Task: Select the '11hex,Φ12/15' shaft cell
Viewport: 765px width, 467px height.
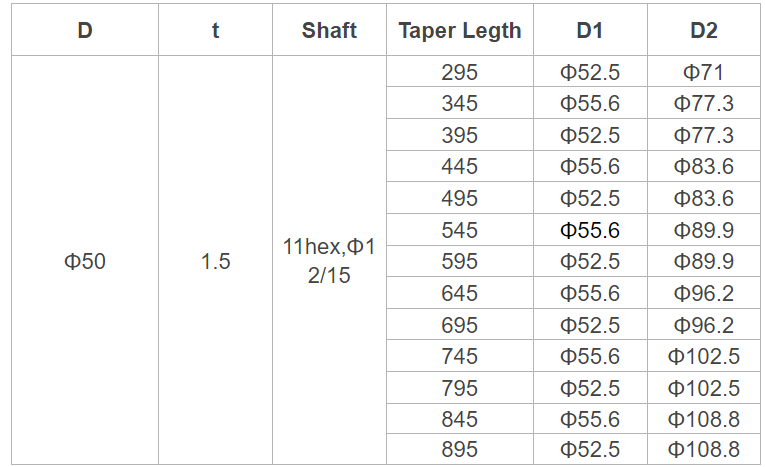Action: 329,262
